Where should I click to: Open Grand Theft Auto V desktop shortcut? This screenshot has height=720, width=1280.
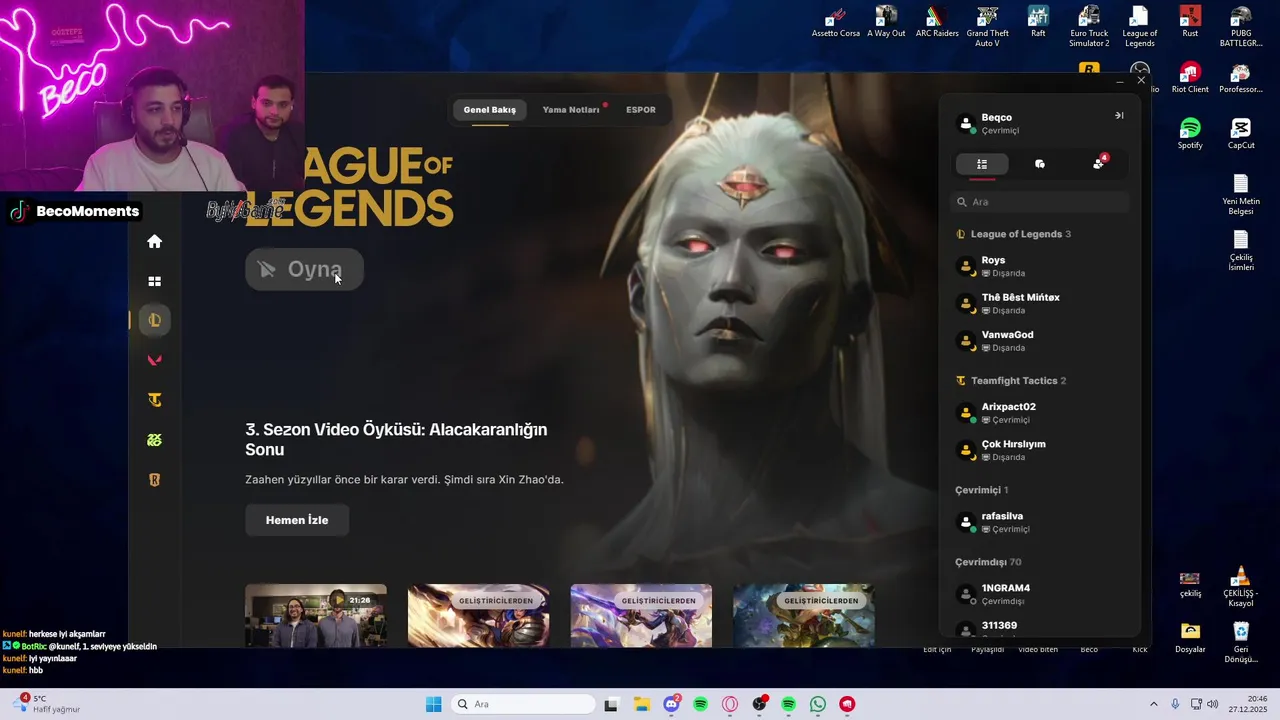coord(987,27)
